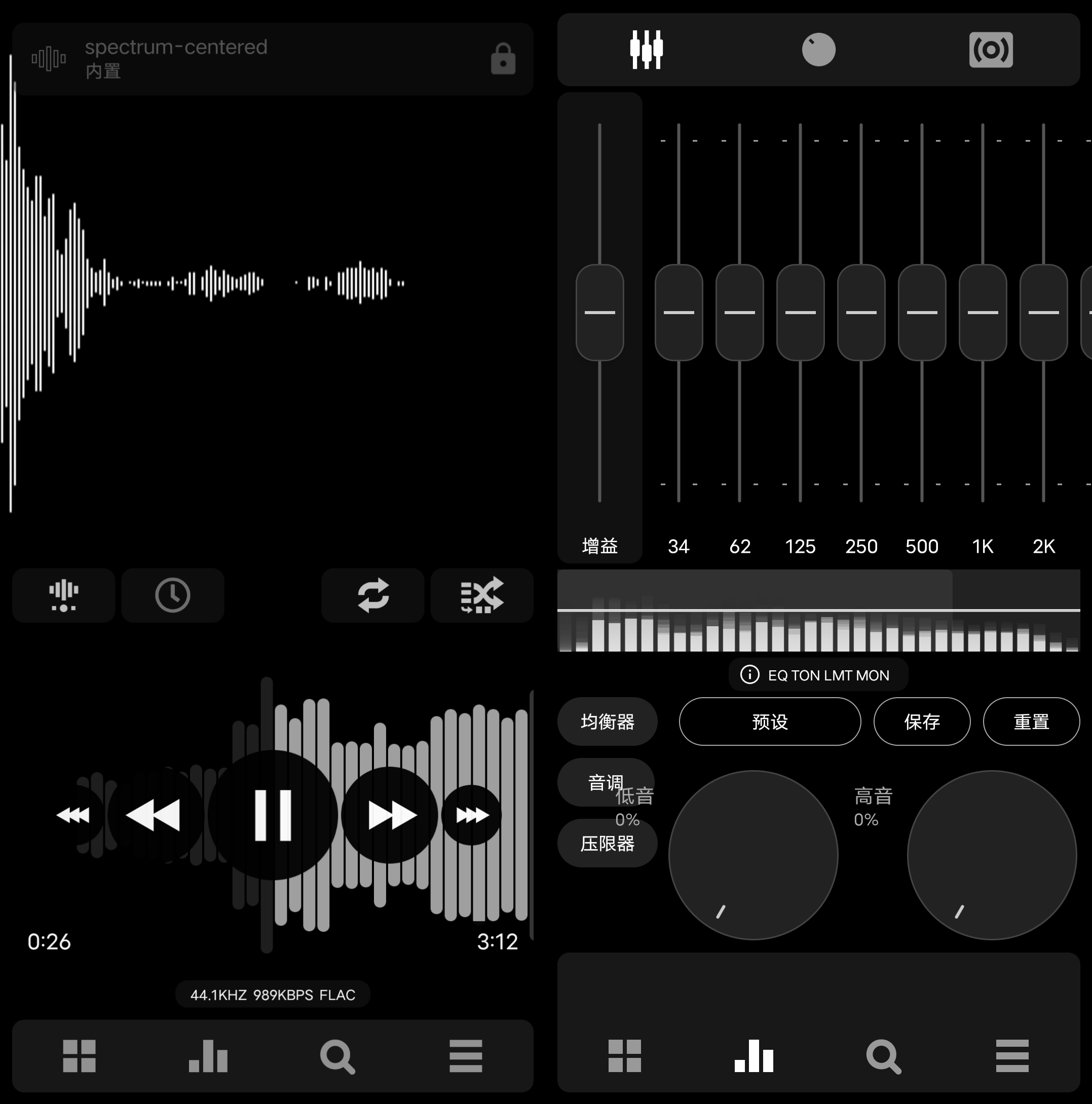This screenshot has width=1092, height=1104.
Task: Open track details via the FLAC badge
Action: point(273,994)
